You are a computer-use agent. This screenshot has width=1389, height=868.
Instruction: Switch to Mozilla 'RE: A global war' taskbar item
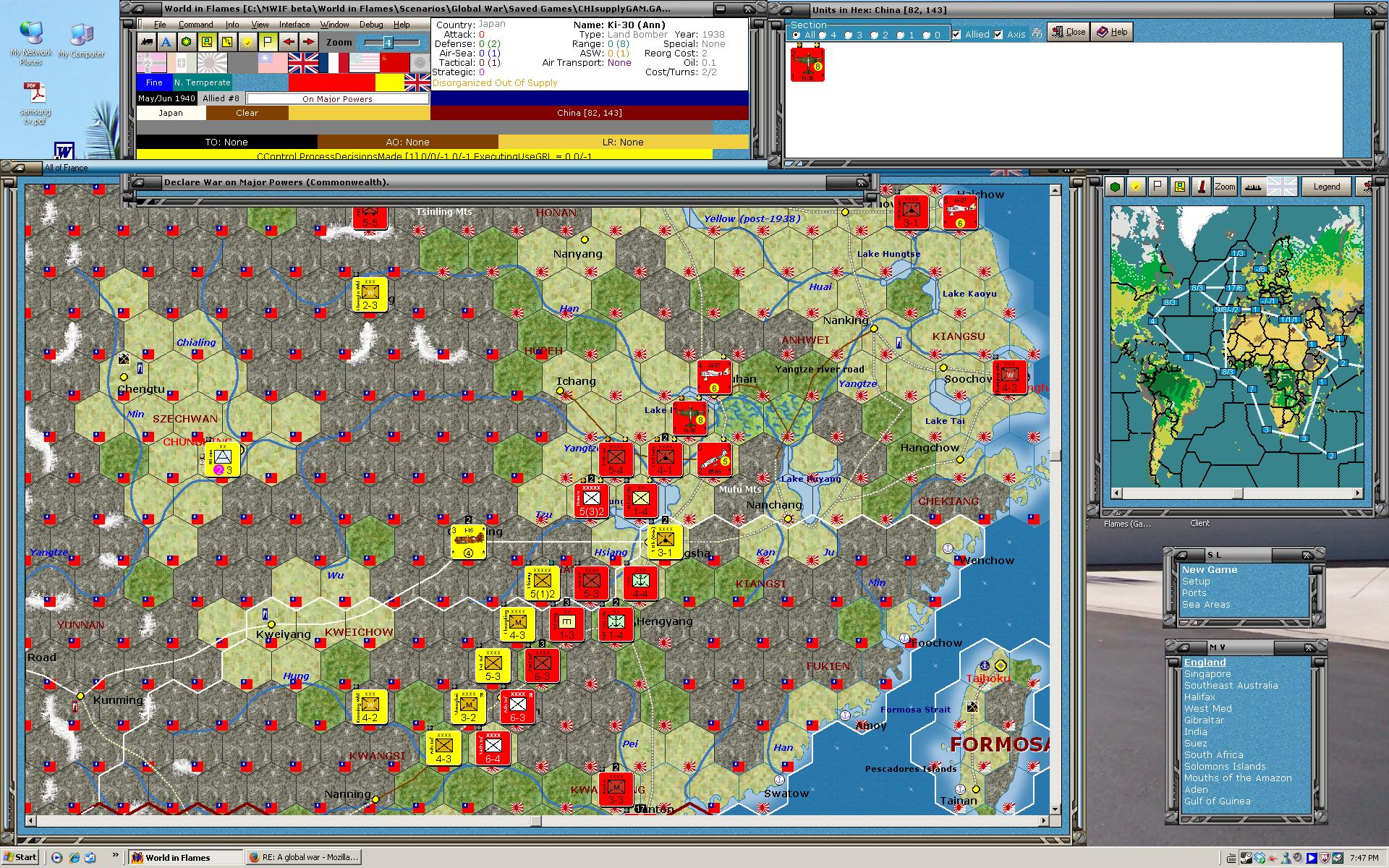302,857
